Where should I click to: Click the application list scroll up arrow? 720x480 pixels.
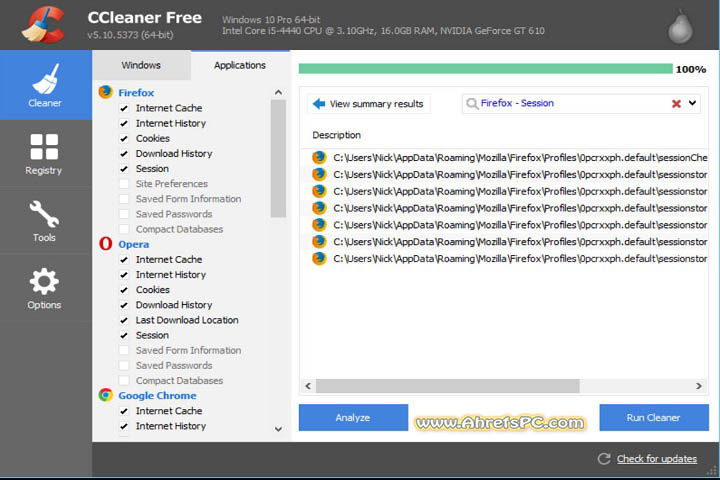278,92
